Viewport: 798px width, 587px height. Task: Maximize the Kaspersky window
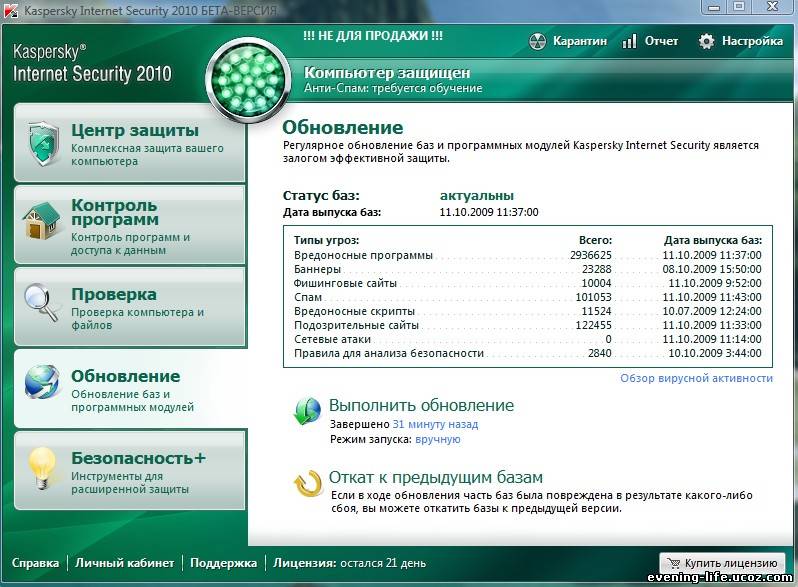pos(739,7)
